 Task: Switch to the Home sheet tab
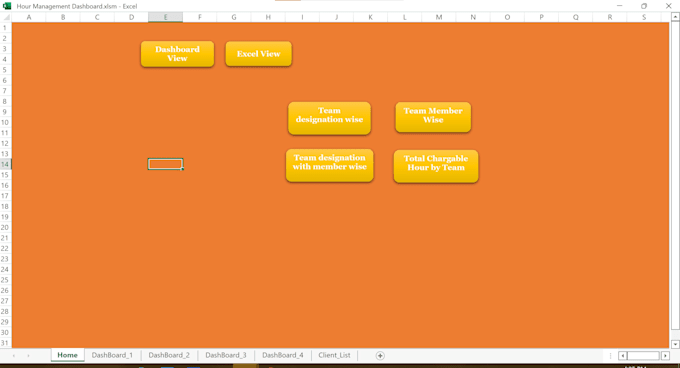[x=68, y=355]
